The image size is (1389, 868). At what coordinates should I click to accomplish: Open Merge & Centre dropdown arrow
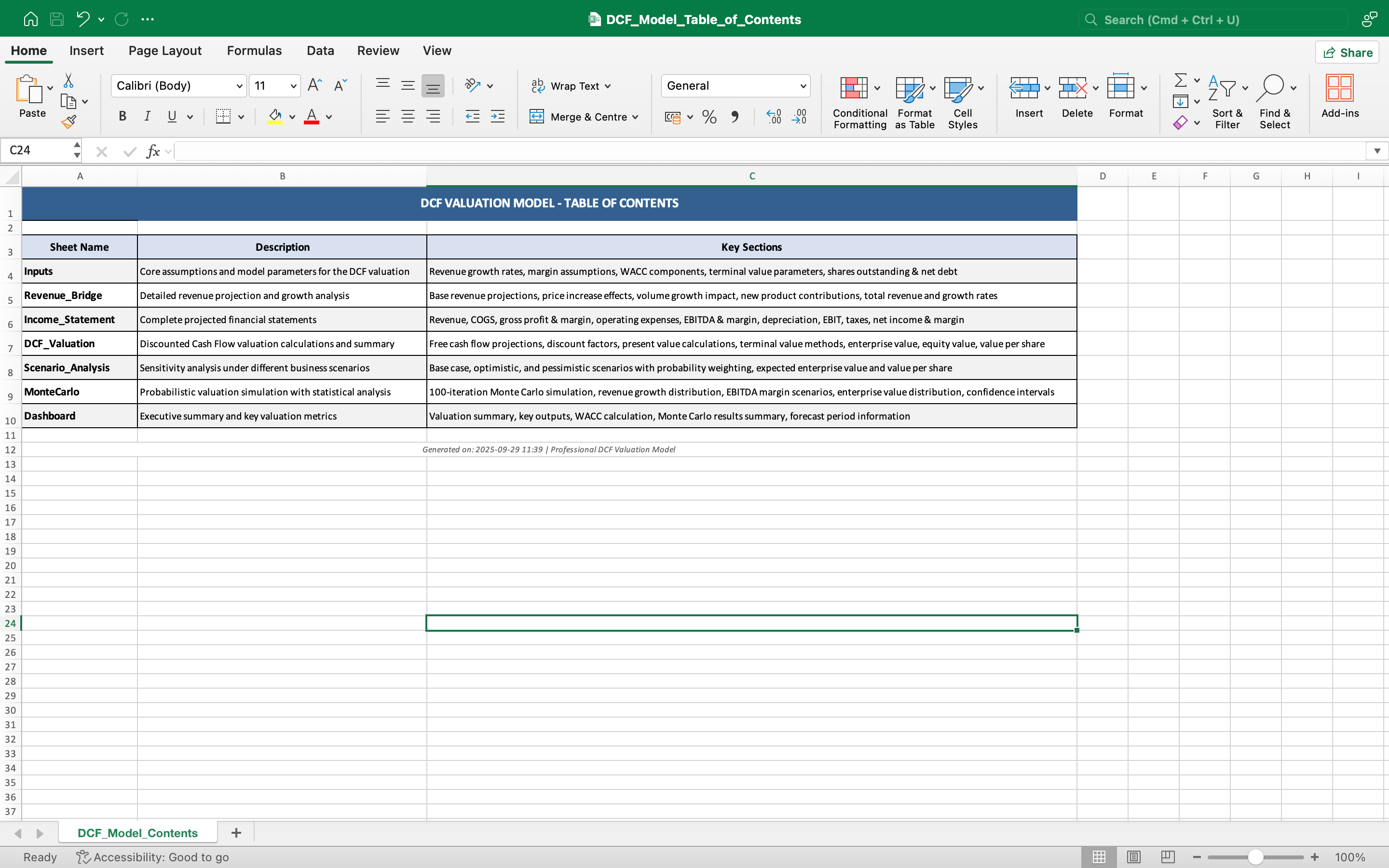tap(635, 117)
